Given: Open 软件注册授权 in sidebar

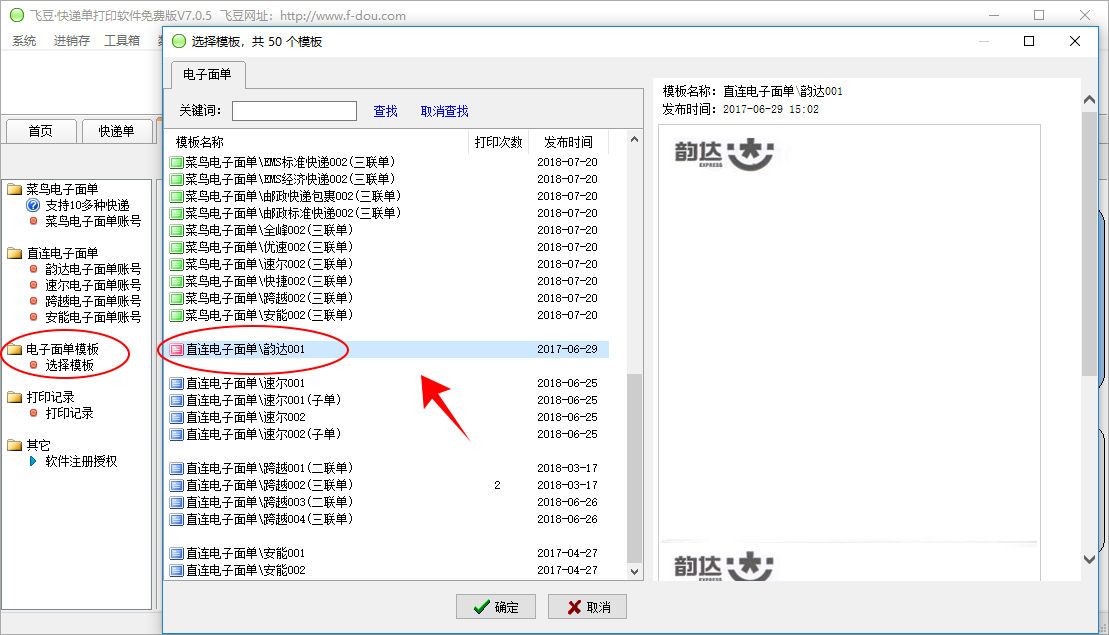Looking at the screenshot, I should [81, 461].
